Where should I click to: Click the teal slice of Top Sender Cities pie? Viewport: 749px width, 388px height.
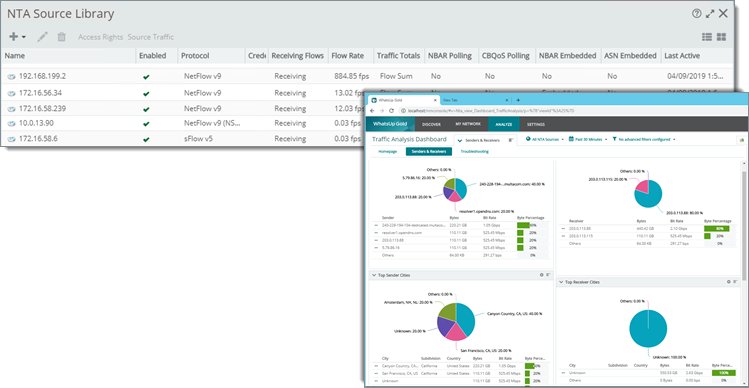466,319
